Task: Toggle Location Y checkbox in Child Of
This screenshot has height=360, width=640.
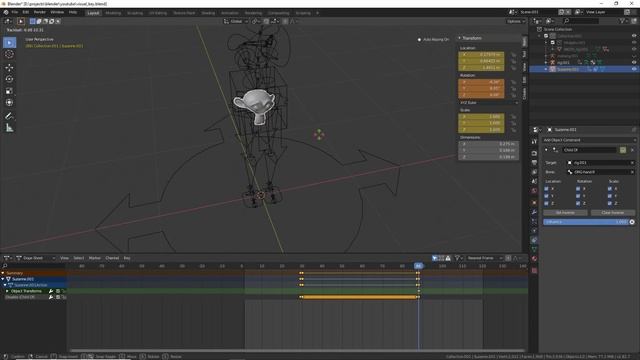Action: point(547,196)
